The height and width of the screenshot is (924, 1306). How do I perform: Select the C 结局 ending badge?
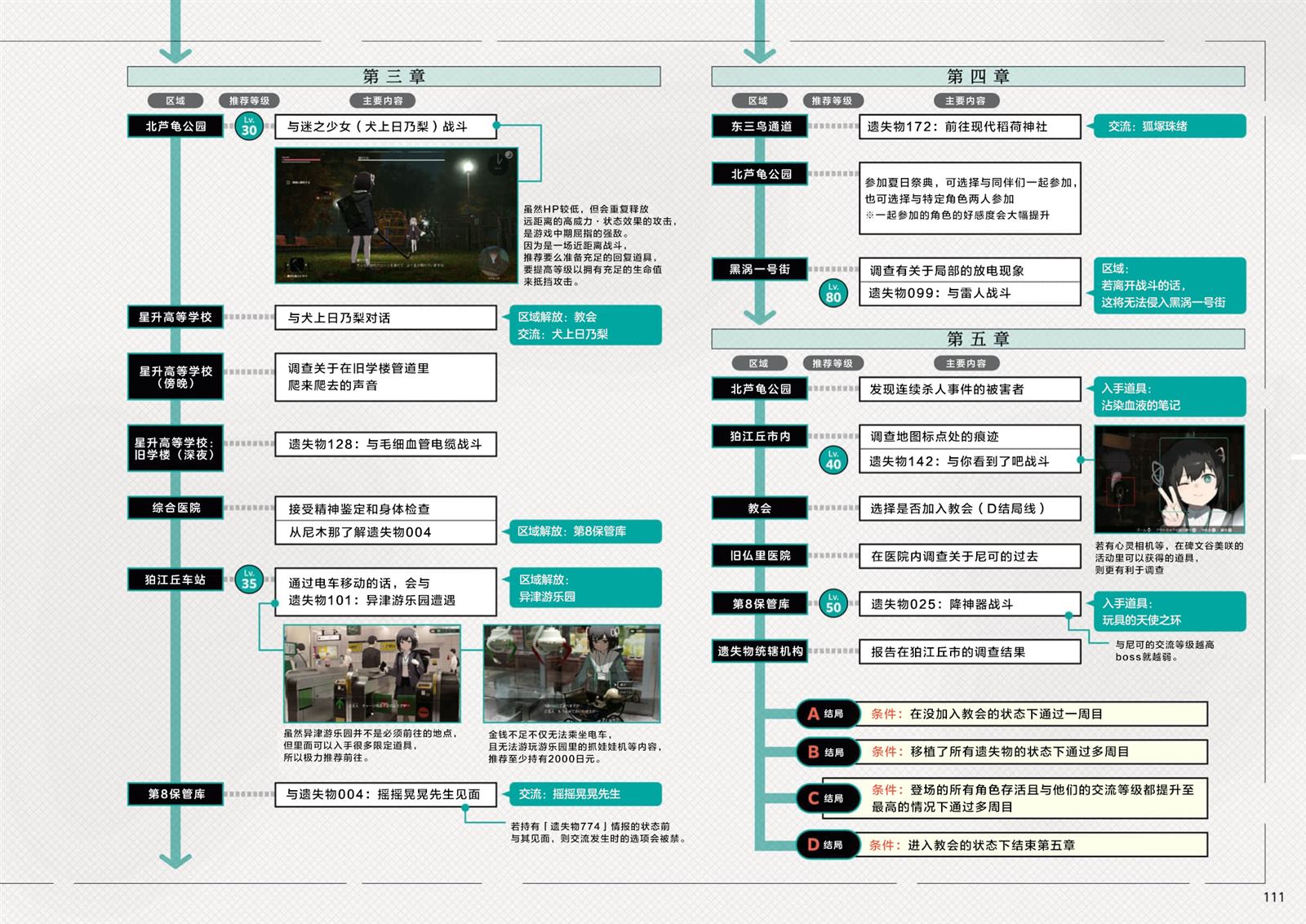825,798
